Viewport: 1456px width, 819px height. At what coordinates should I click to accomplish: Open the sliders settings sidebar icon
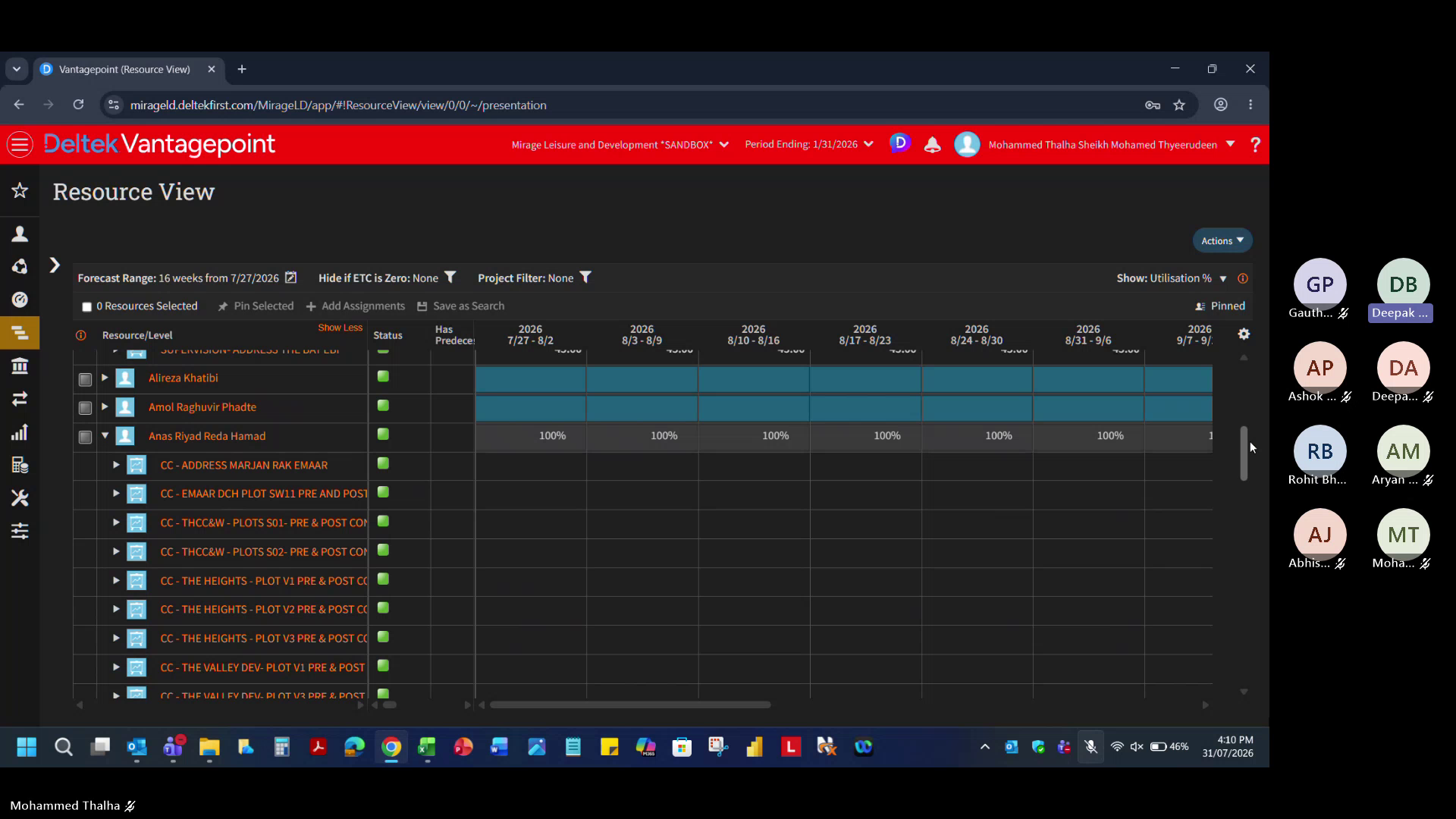20,531
